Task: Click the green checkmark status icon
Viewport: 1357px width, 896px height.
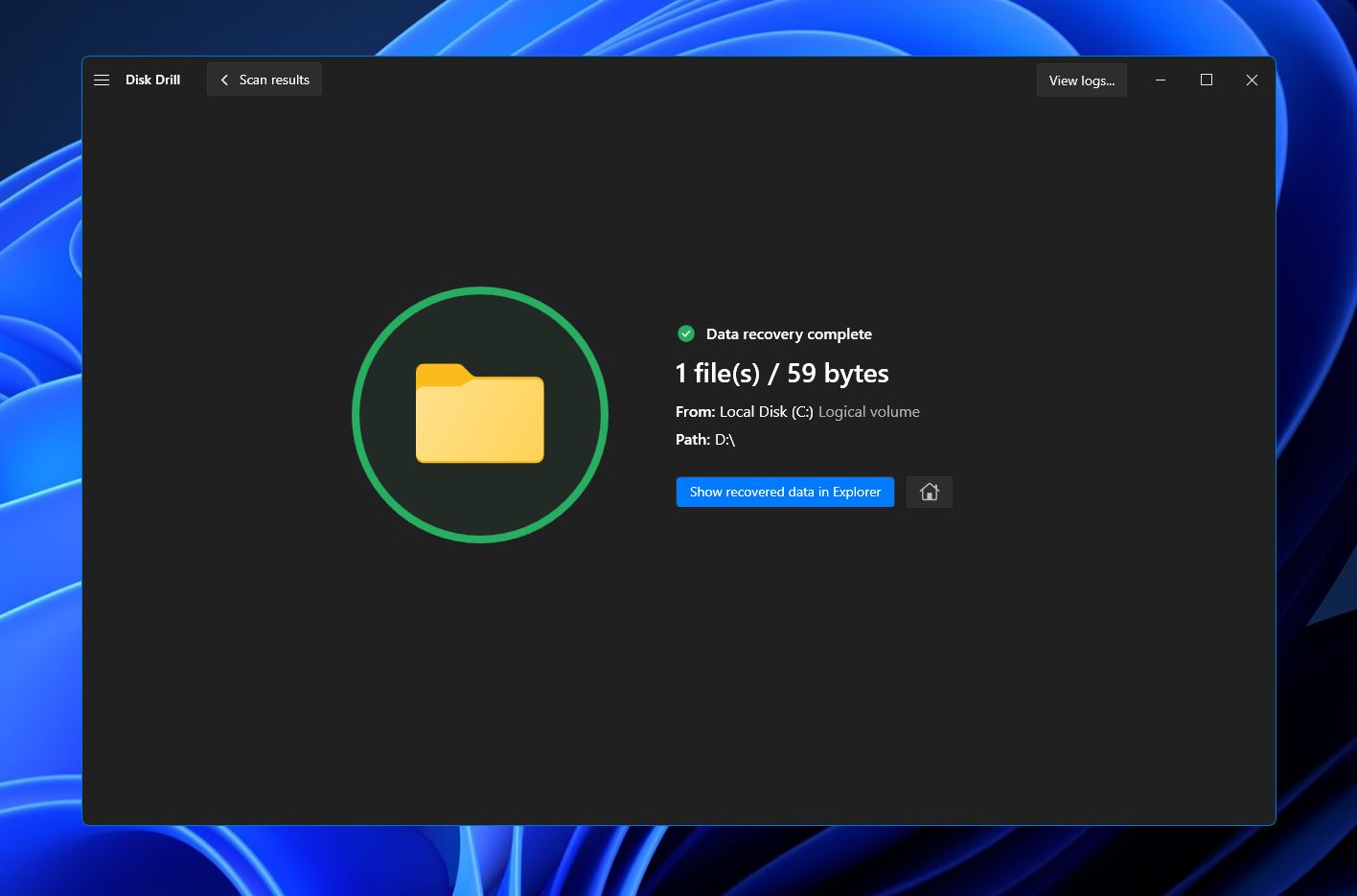Action: point(686,333)
